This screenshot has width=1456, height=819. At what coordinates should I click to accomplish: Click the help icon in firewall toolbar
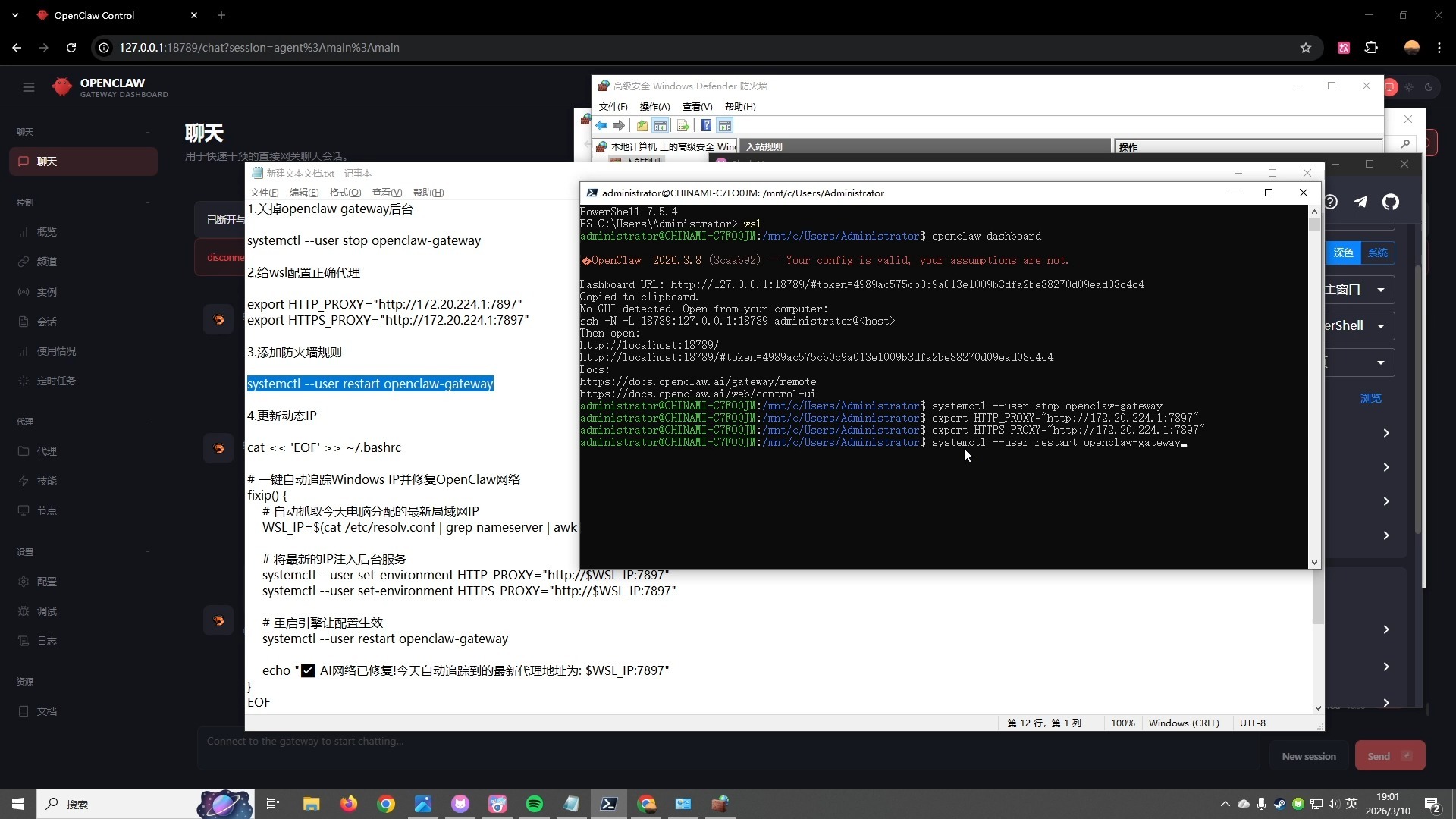tap(706, 126)
